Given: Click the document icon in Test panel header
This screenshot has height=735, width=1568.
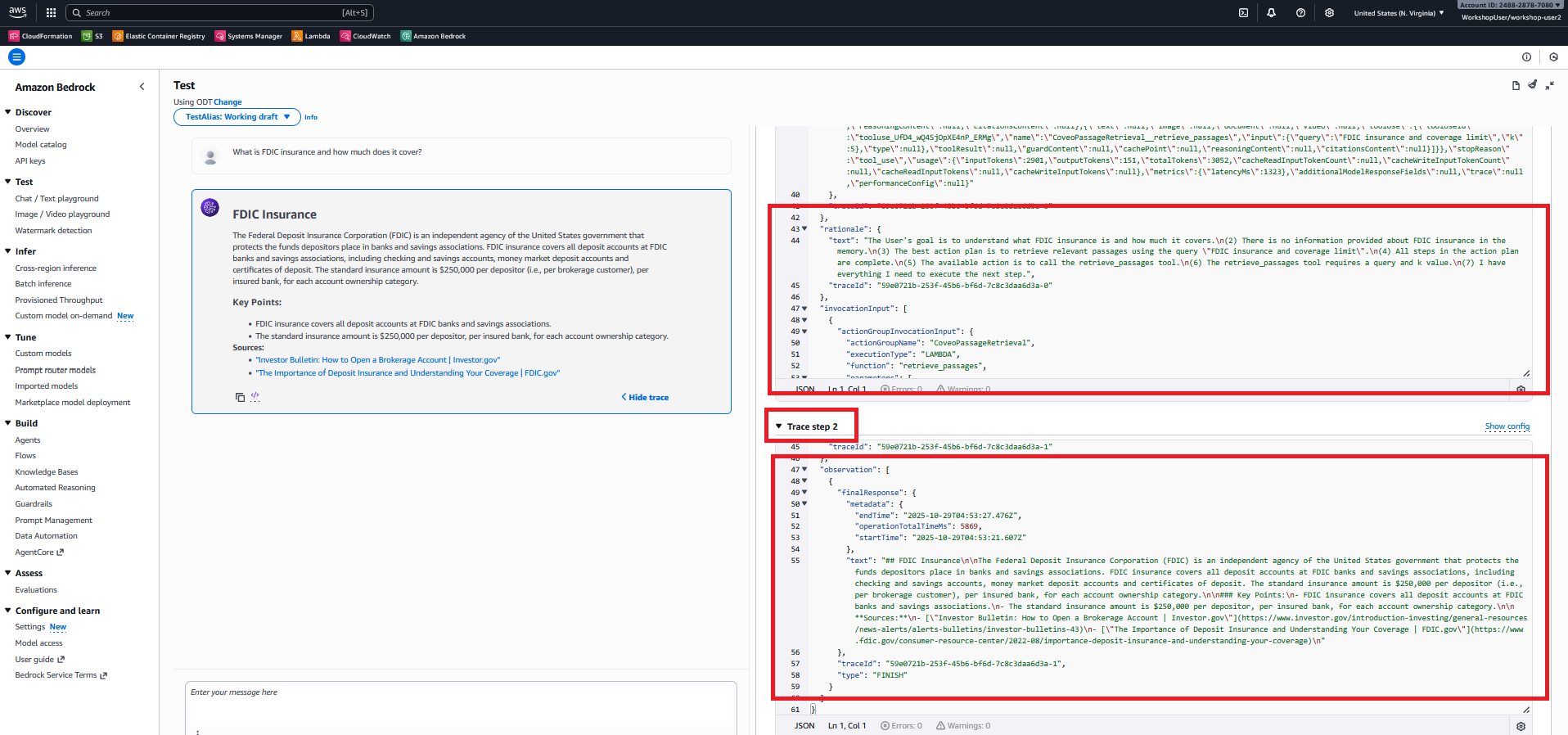Looking at the screenshot, I should [1516, 85].
